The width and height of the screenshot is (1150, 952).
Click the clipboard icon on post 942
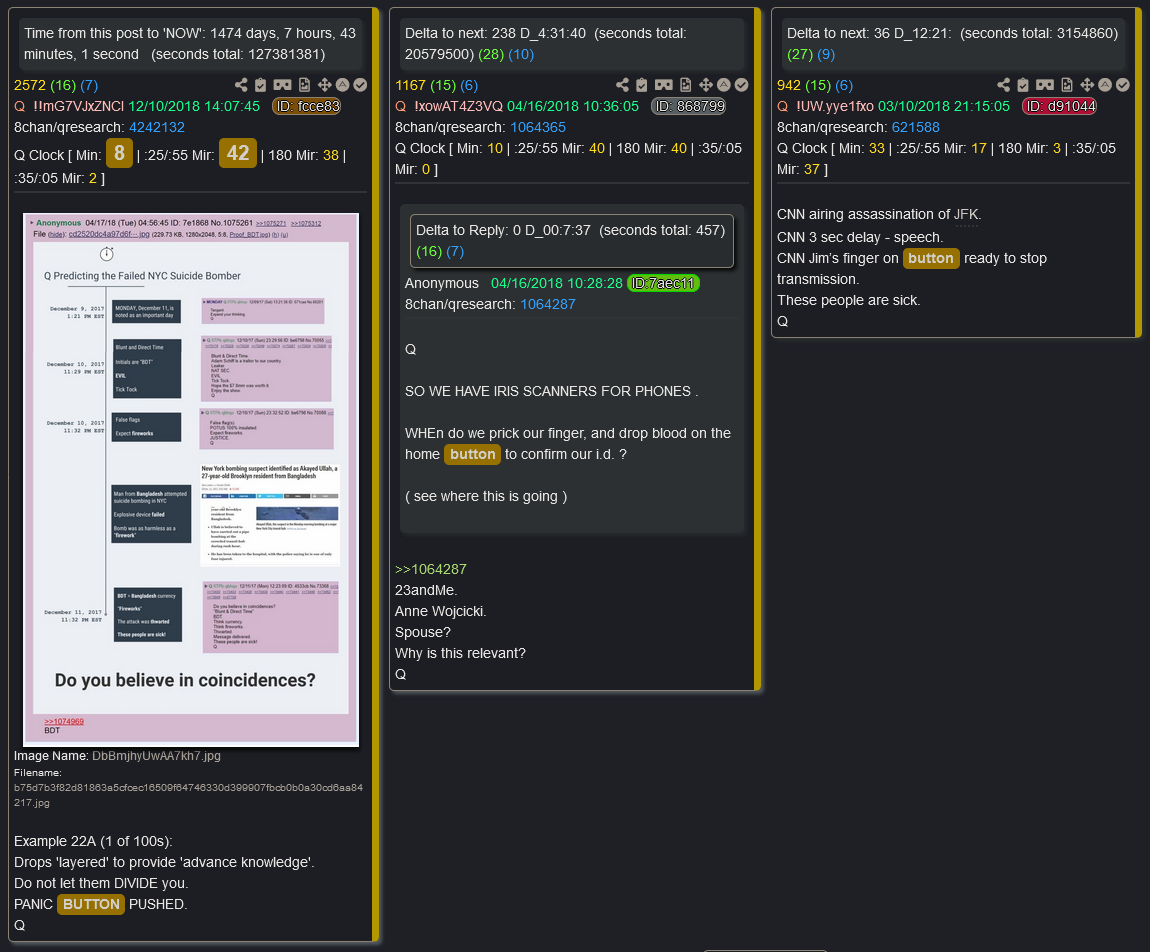coord(1023,85)
